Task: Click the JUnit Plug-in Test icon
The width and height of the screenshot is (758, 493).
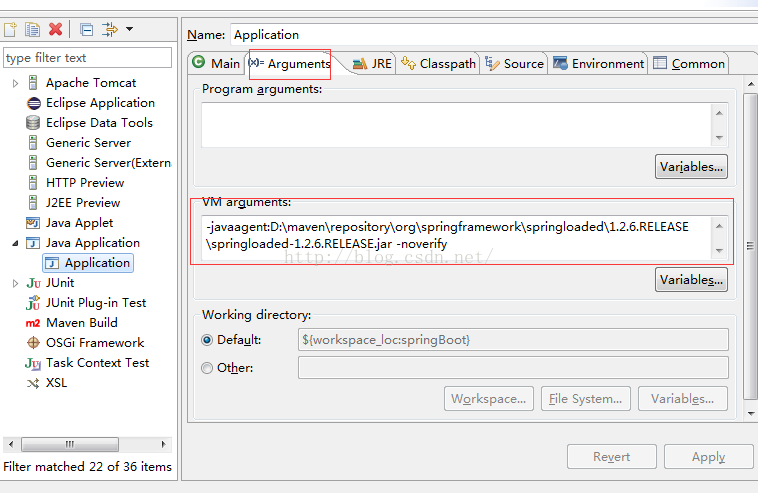Action: click(x=33, y=303)
